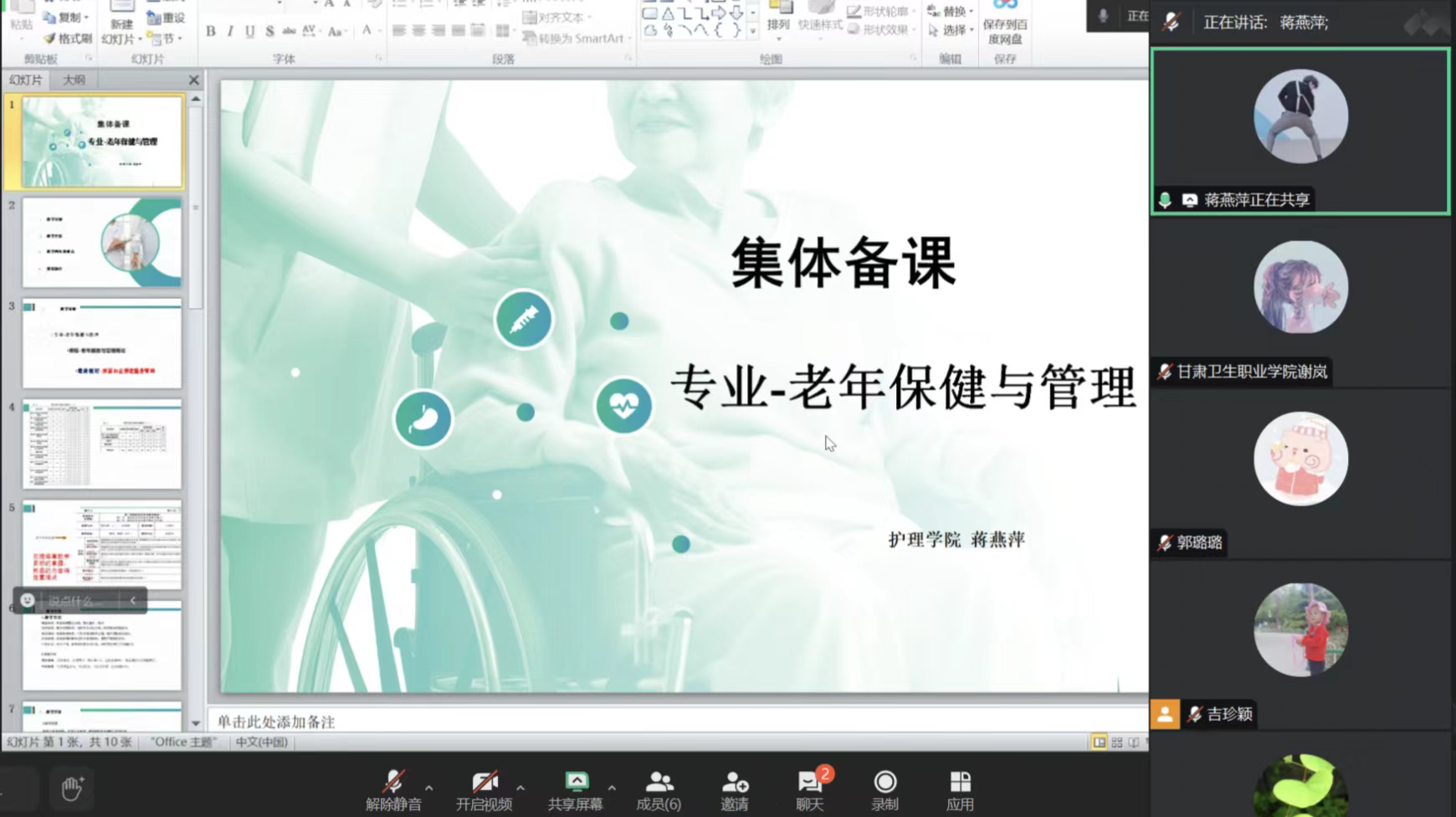
Task: Open the 成员(6) members list
Action: tap(659, 789)
